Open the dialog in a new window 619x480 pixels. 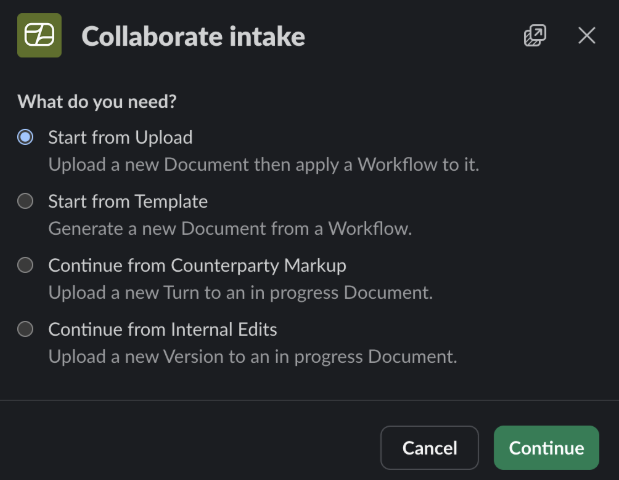click(535, 36)
